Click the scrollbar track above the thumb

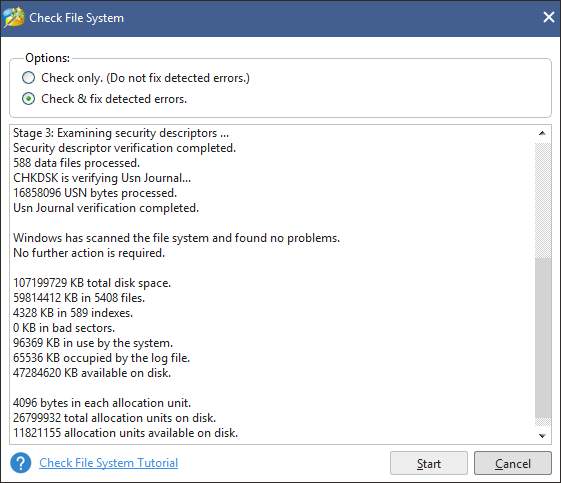543,200
